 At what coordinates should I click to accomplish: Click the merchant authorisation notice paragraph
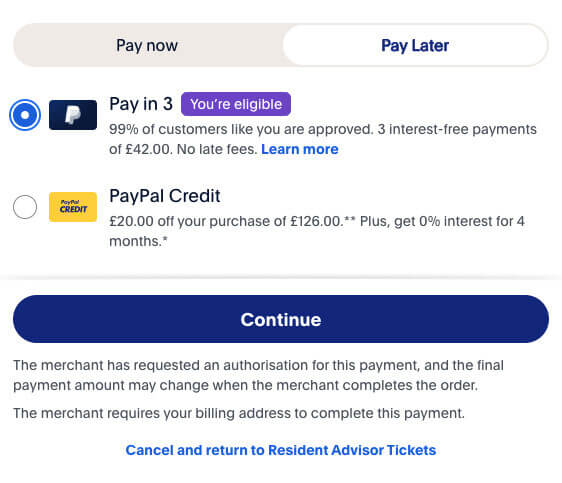tap(258, 375)
